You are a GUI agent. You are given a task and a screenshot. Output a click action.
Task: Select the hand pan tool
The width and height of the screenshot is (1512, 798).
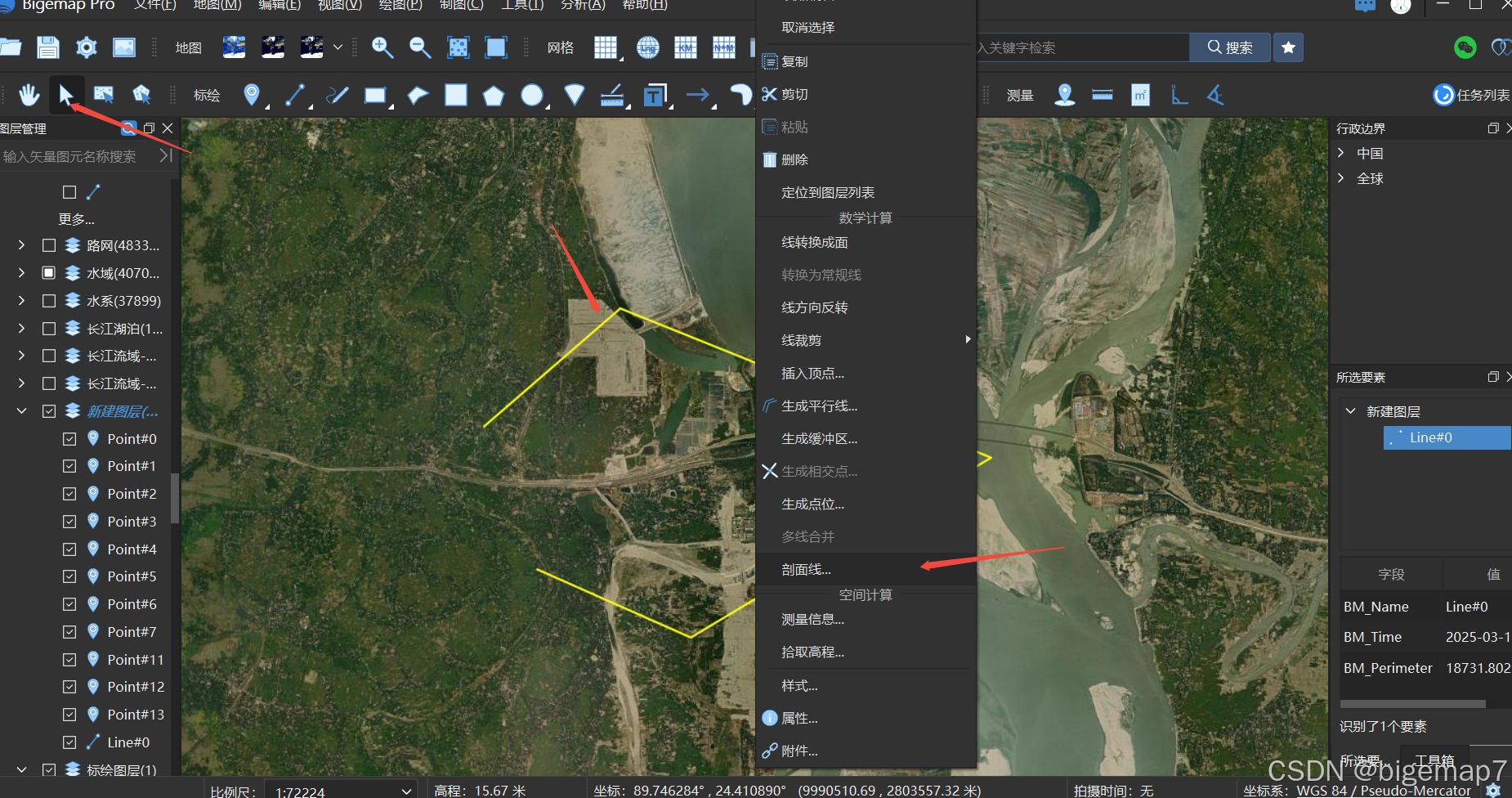point(29,95)
